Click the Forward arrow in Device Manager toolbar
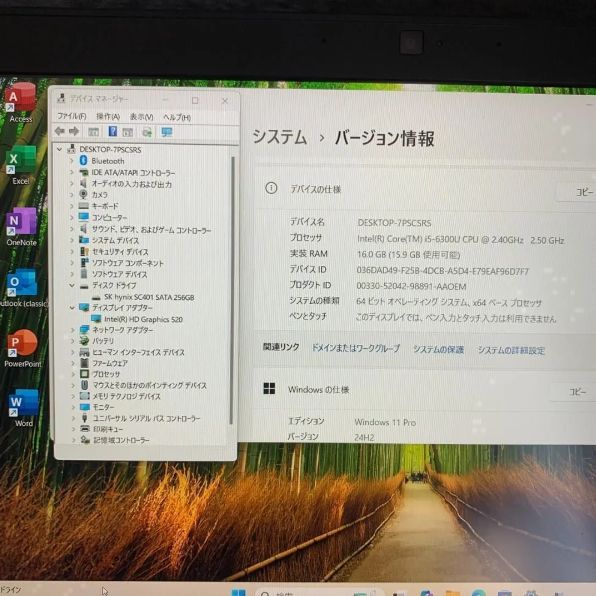The height and width of the screenshot is (596, 596). click(x=74, y=132)
